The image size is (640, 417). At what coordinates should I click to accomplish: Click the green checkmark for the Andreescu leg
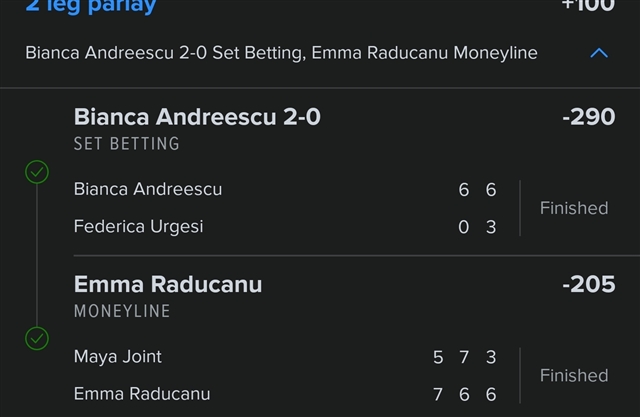[37, 172]
